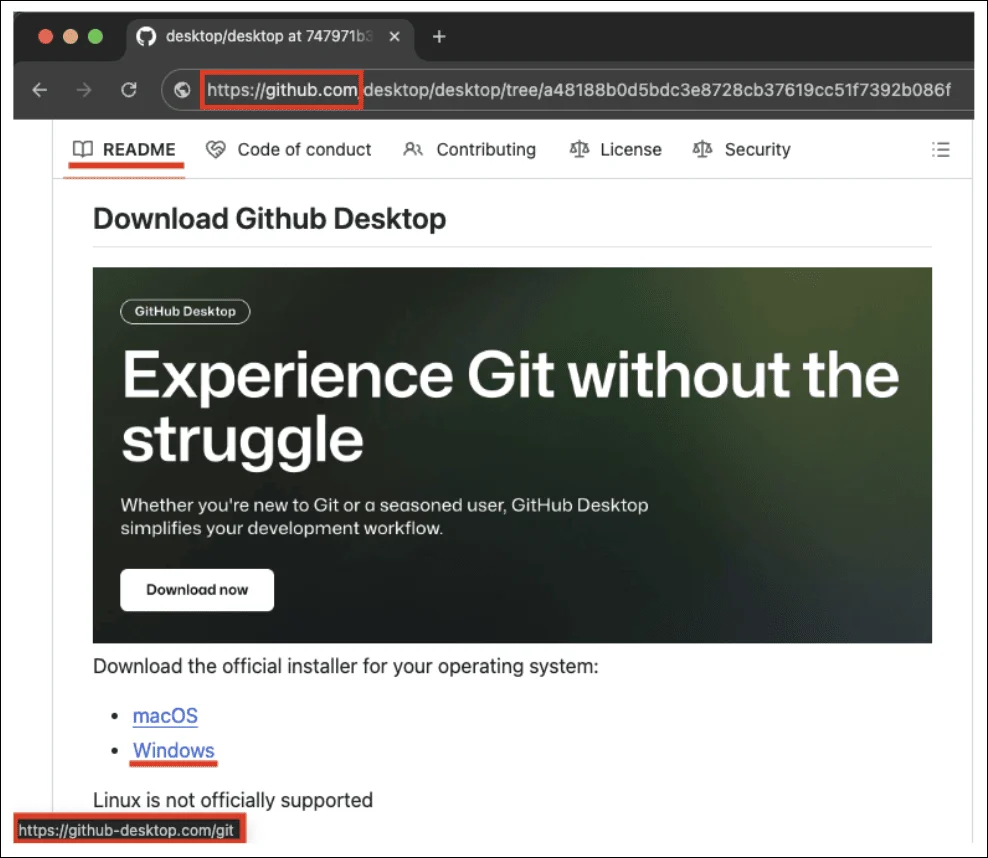Open a new browser tab
The image size is (988, 858).
438,36
